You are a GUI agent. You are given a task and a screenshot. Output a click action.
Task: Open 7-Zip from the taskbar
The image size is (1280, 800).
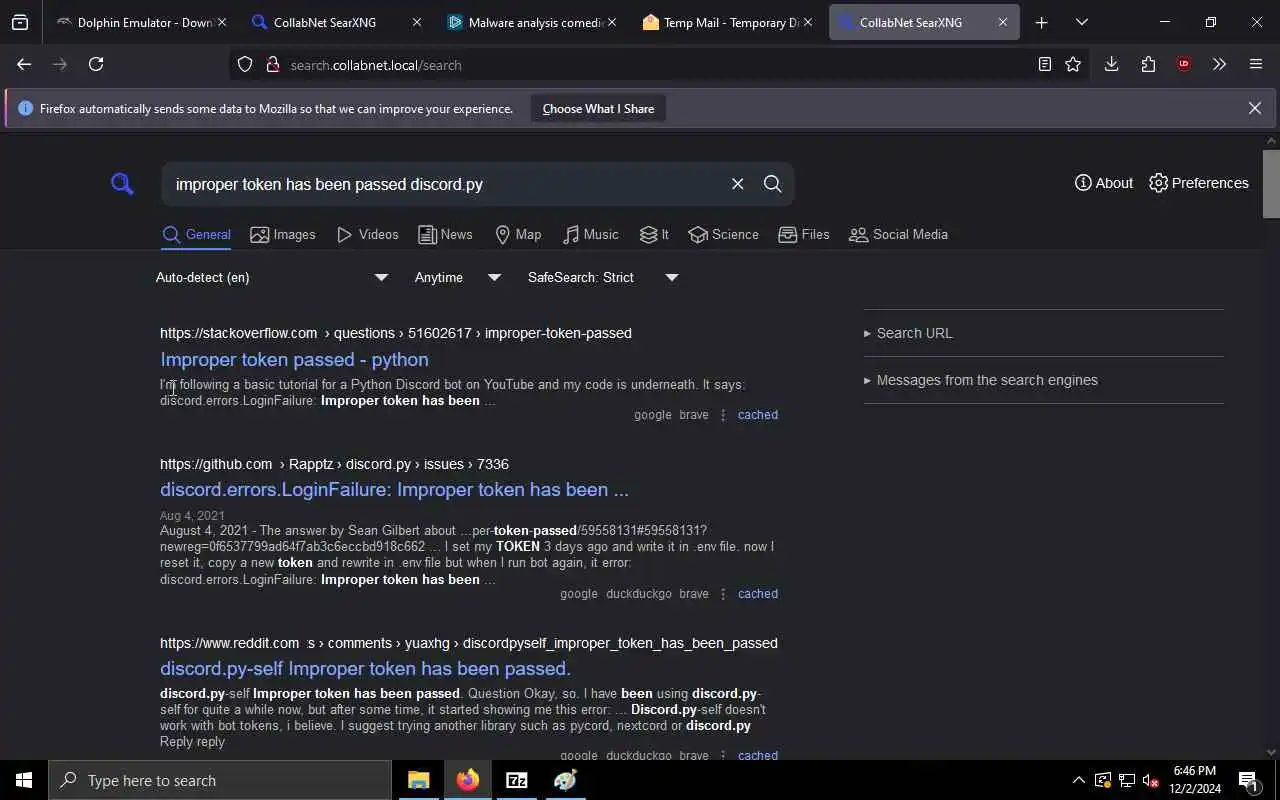(517, 780)
